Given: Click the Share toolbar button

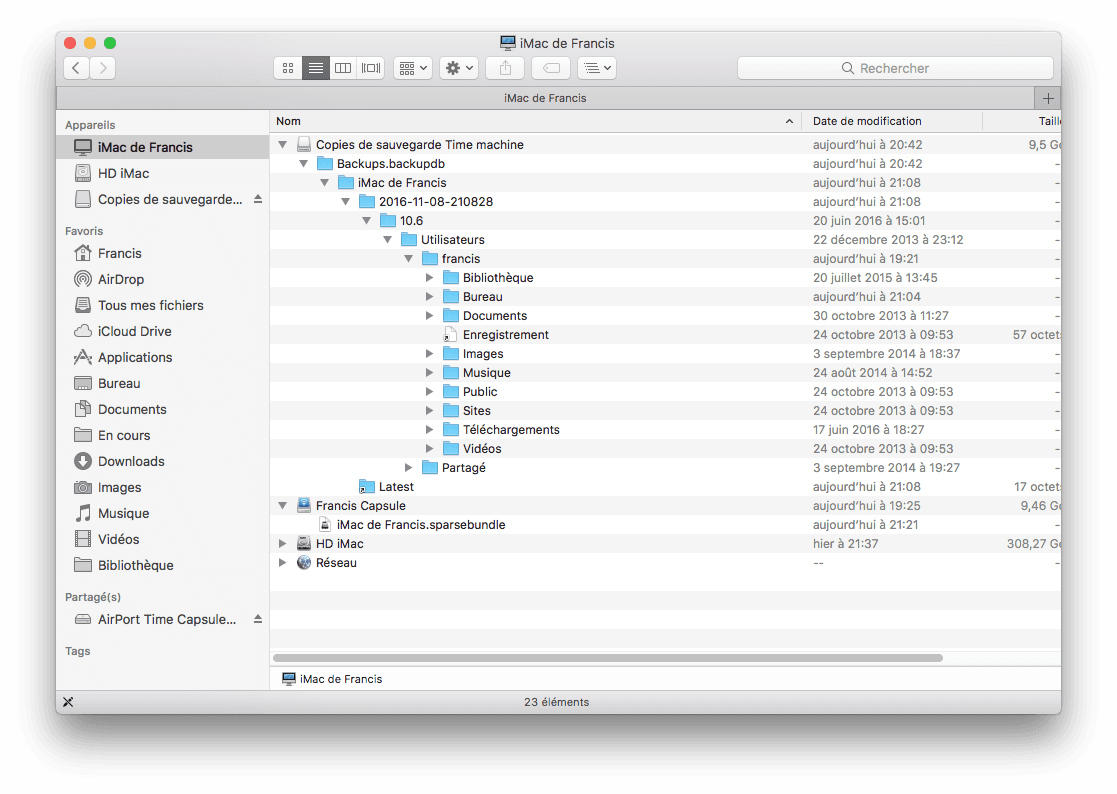Looking at the screenshot, I should point(505,68).
